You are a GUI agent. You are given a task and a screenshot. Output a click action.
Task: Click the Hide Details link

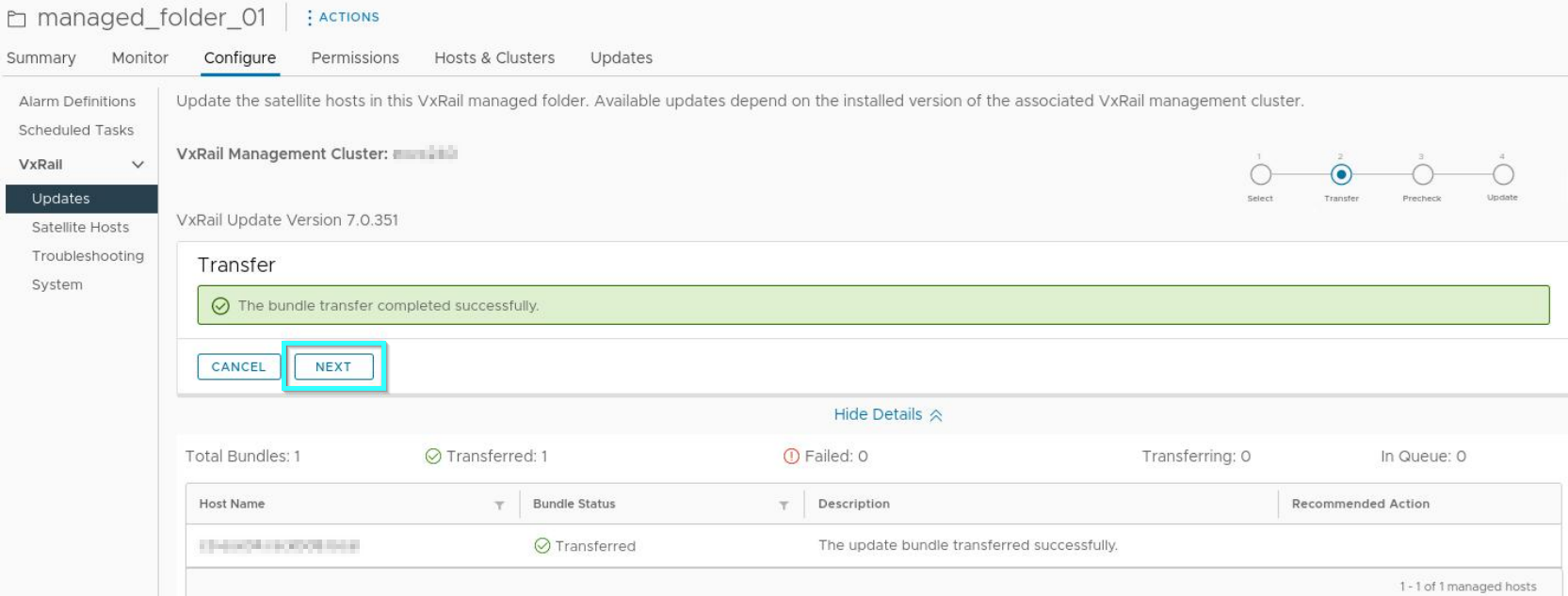(878, 414)
